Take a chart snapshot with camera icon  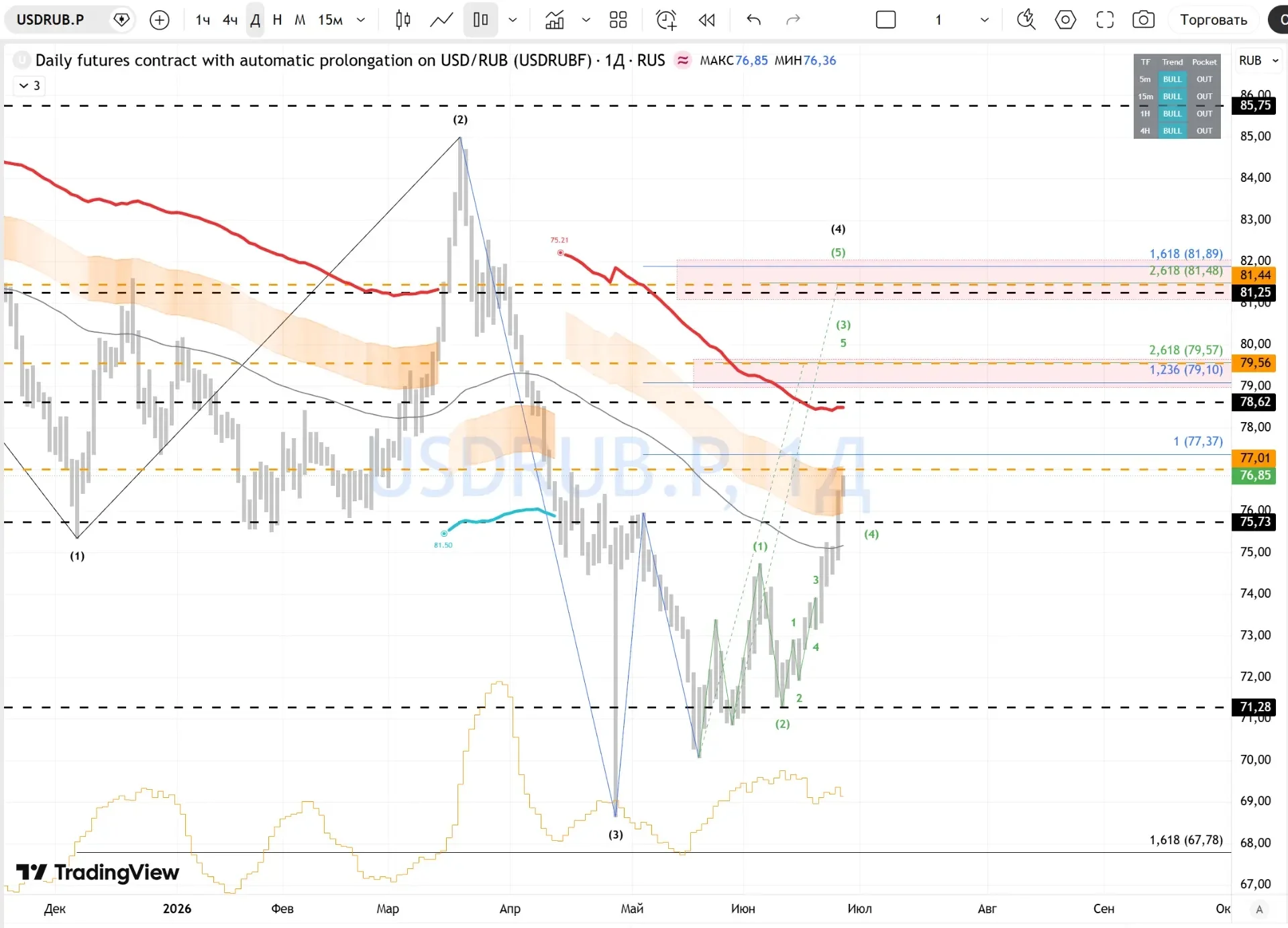coord(1143,20)
